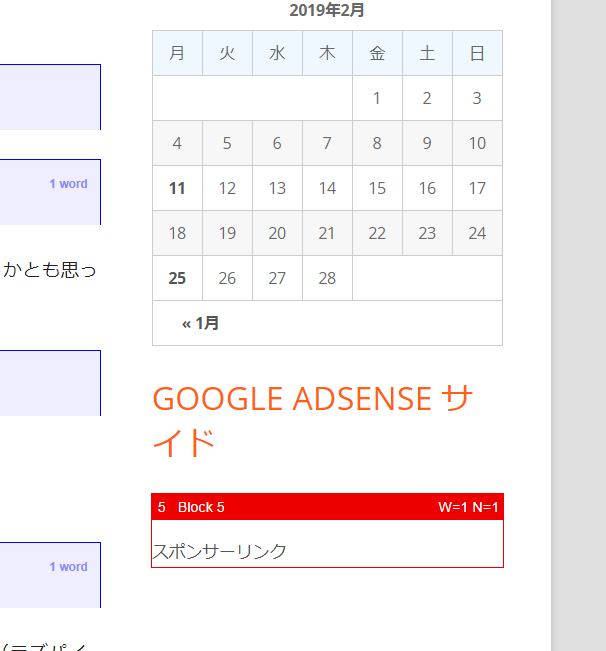The image size is (606, 651).
Task: Click calendar date 1
Action: tap(377, 98)
